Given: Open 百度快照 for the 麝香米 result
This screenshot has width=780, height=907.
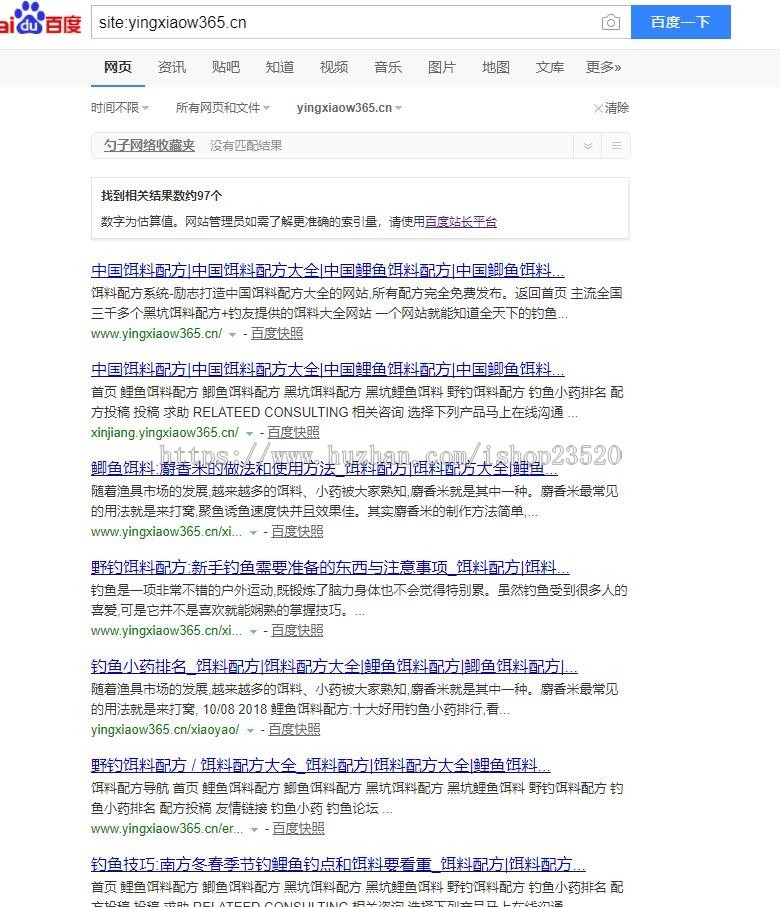Looking at the screenshot, I should [297, 532].
